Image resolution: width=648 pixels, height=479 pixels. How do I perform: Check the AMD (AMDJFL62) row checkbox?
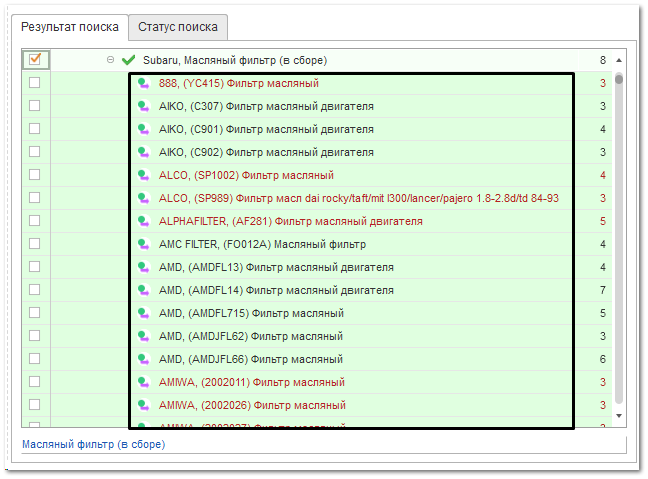[35, 336]
